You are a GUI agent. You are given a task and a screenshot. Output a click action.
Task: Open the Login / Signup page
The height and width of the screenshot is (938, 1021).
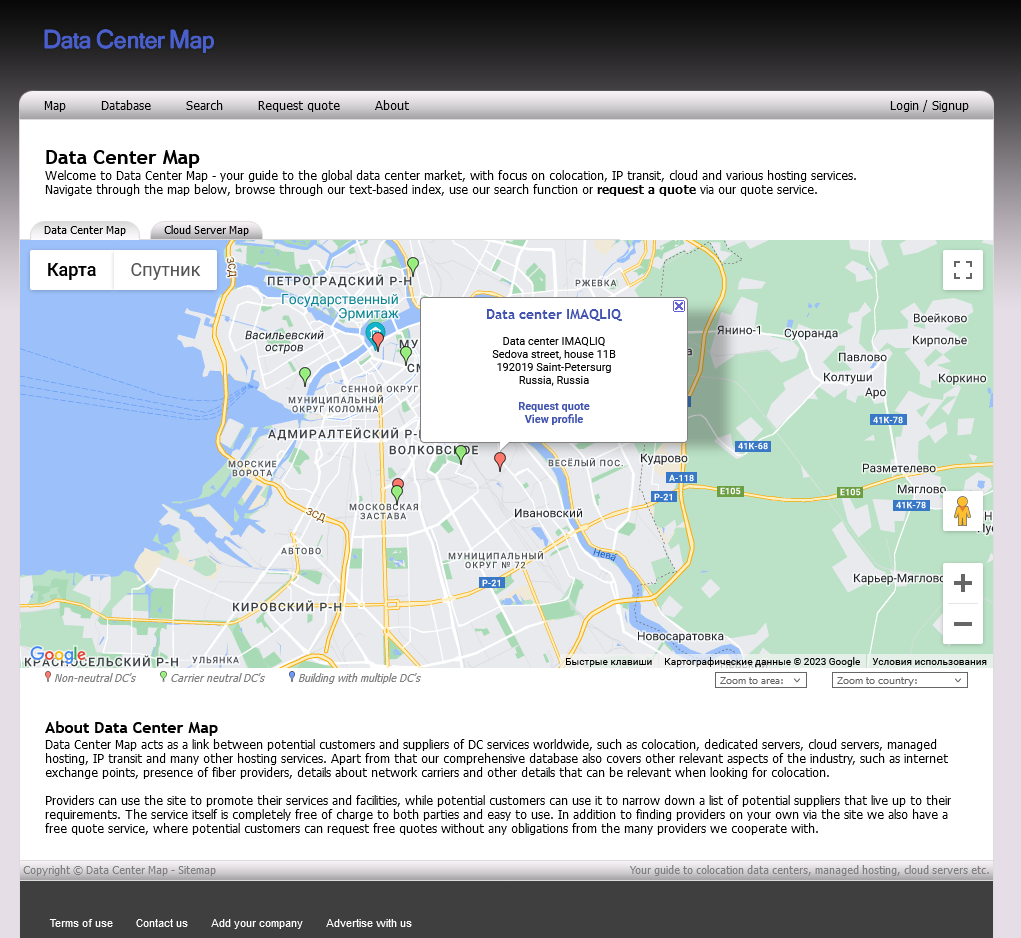(x=929, y=105)
